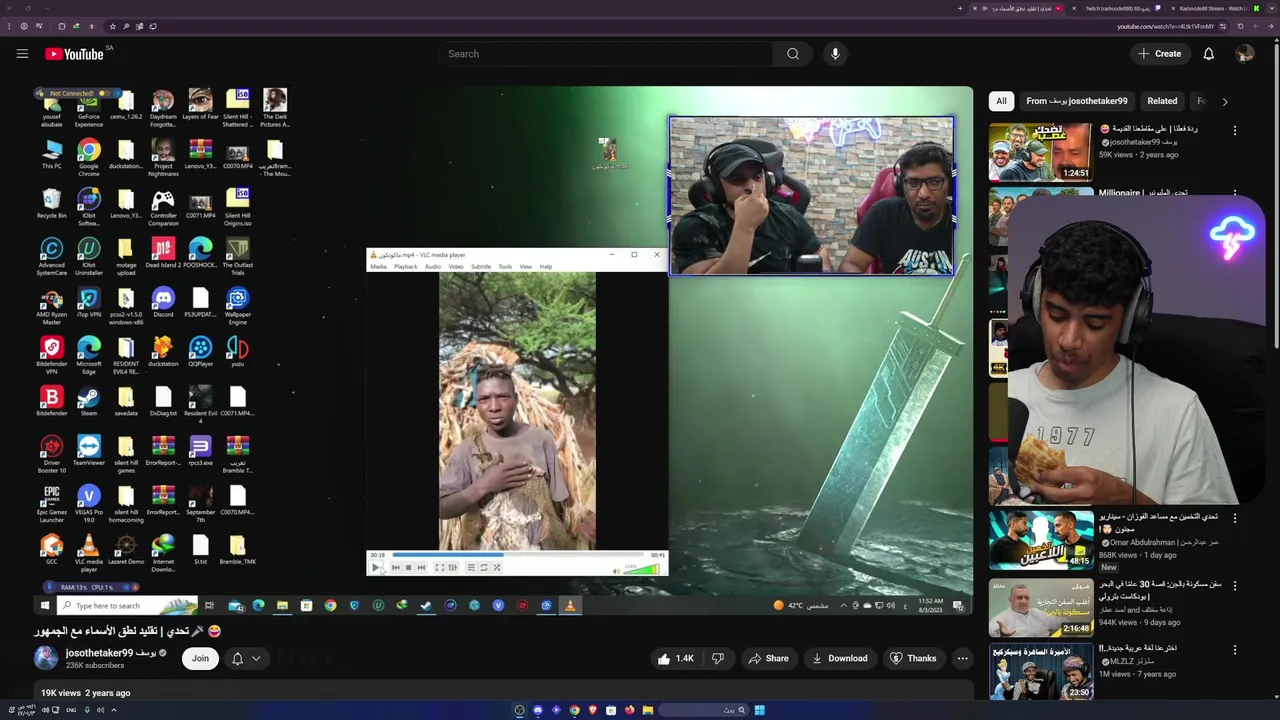Open options menu for the 48:15 suggested video
The width and height of the screenshot is (1280, 720).
tap(1235, 518)
